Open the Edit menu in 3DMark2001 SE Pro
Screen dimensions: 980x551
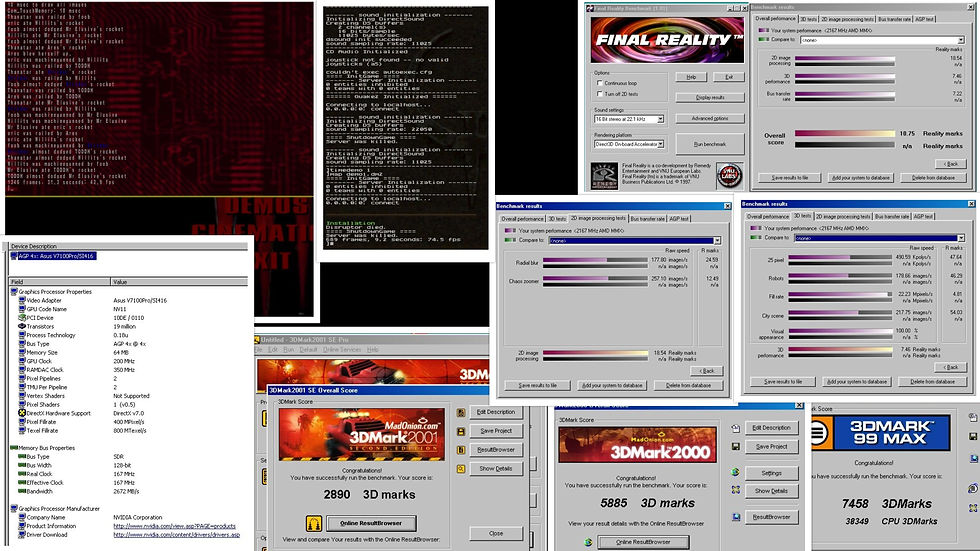272,350
